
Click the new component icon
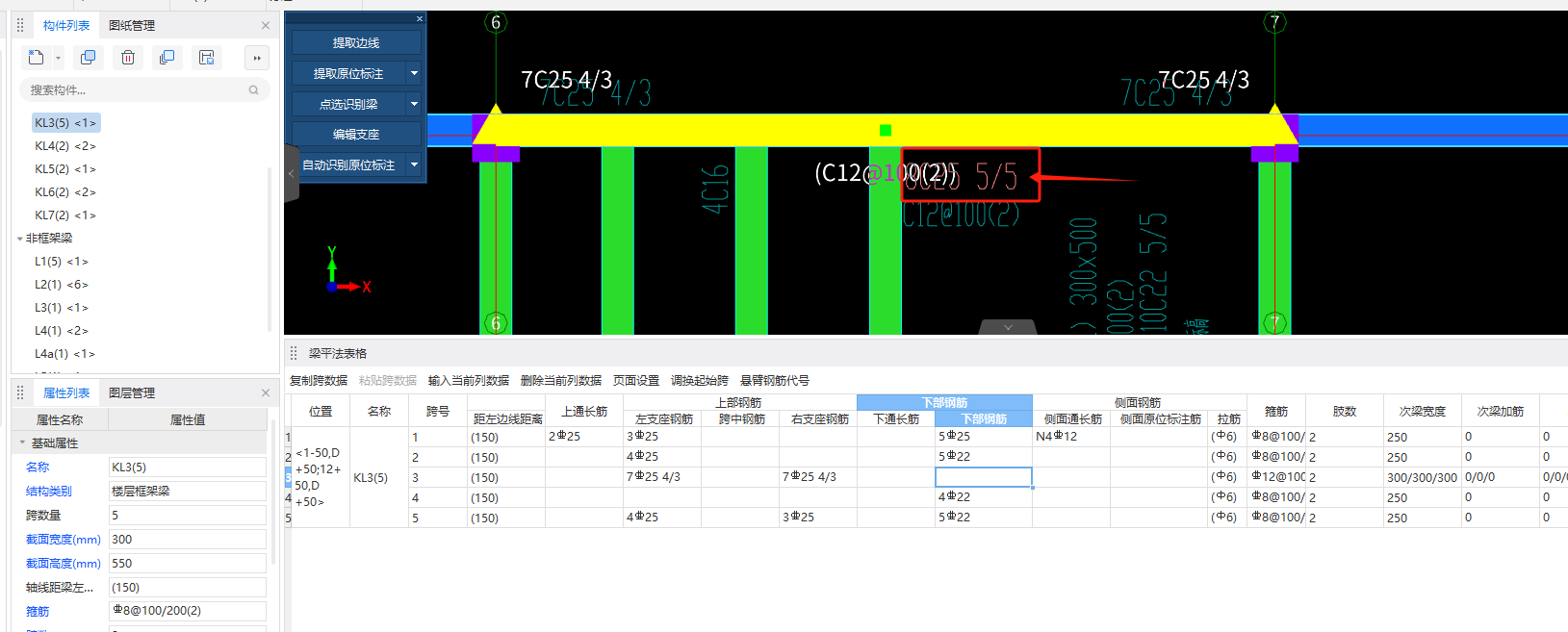(x=36, y=58)
